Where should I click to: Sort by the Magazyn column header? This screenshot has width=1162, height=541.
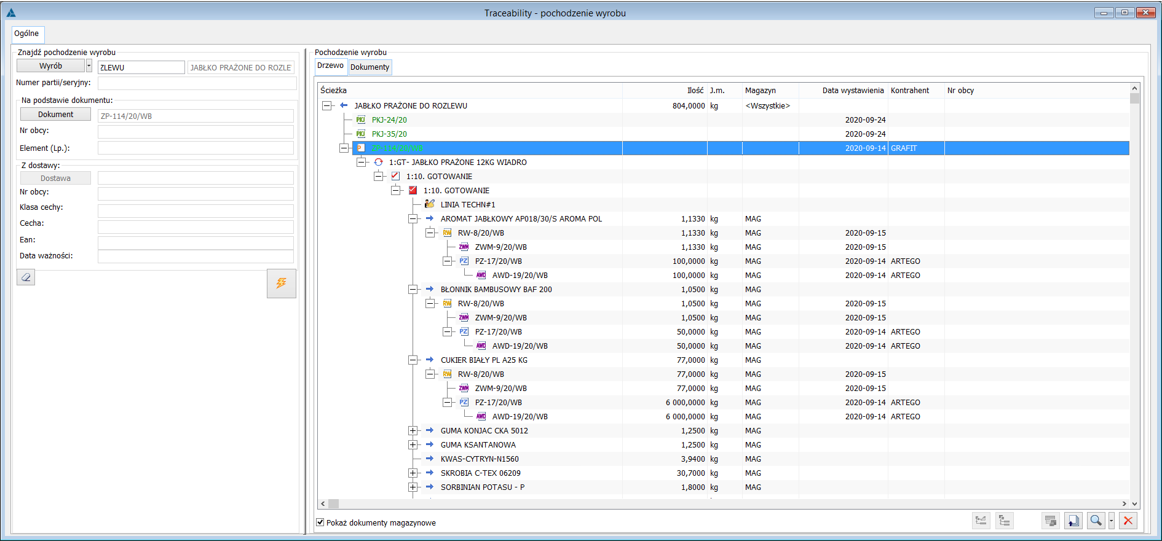[x=771, y=90]
